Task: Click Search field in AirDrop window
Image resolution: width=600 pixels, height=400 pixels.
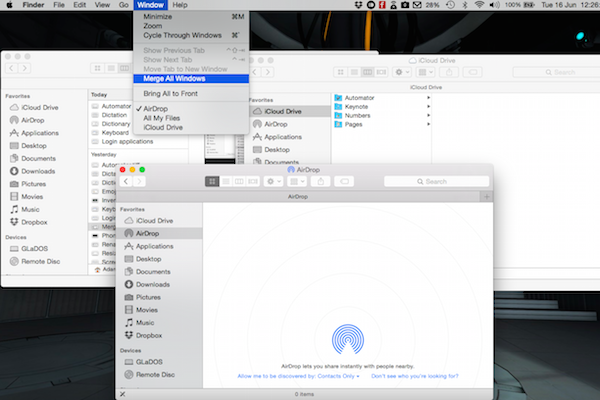Action: coord(436,181)
